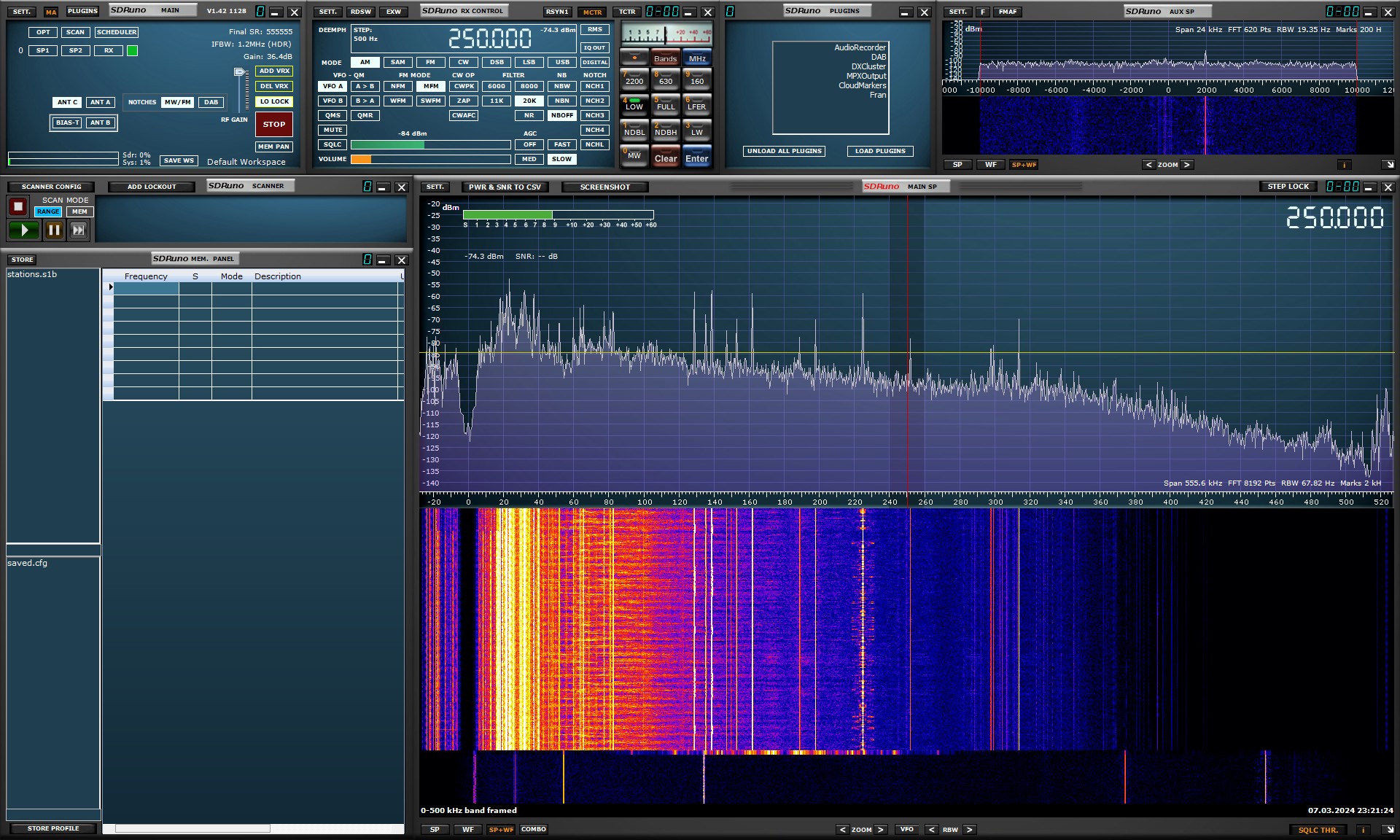Click the blue Enter keypad key
This screenshot has height=840, width=1400.
[697, 157]
